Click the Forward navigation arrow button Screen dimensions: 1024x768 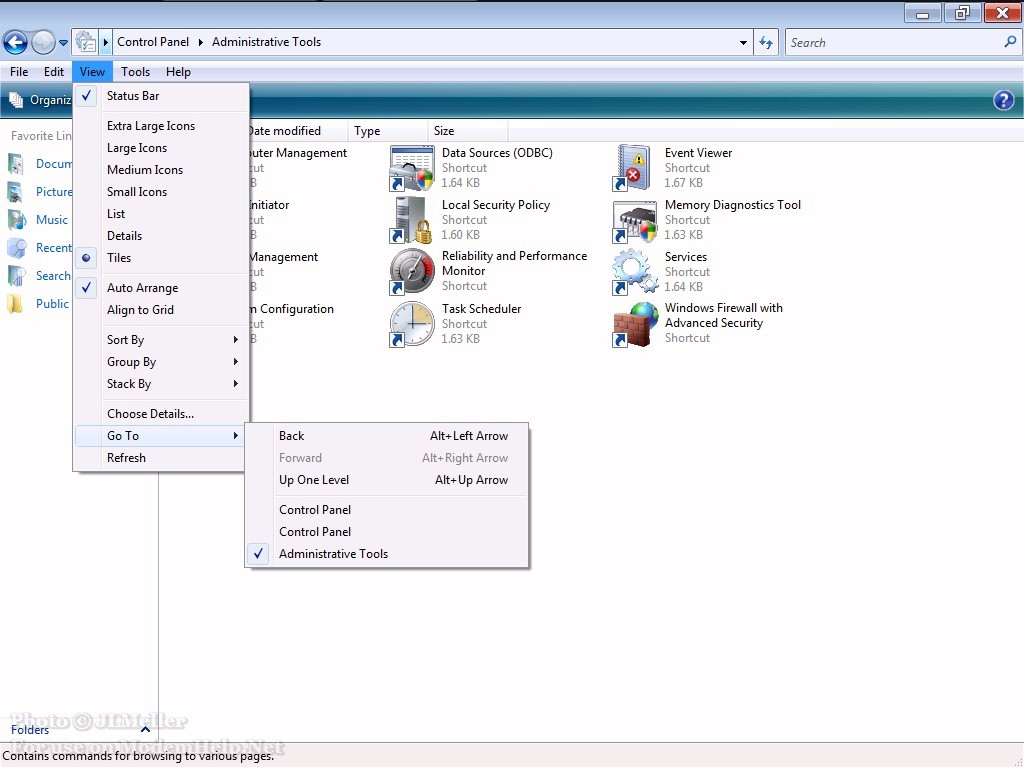pos(43,42)
